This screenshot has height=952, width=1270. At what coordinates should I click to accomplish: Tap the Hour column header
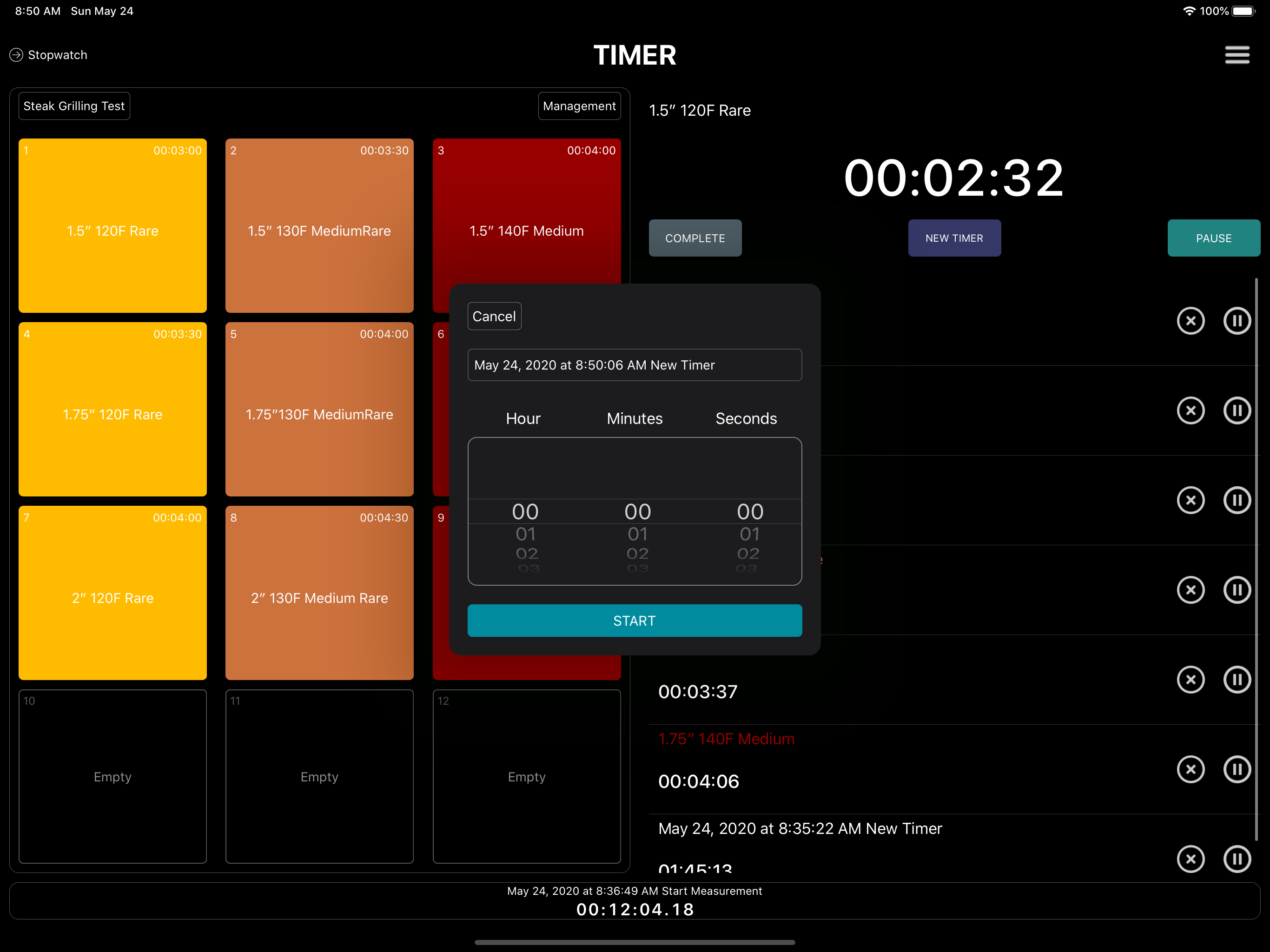(523, 418)
